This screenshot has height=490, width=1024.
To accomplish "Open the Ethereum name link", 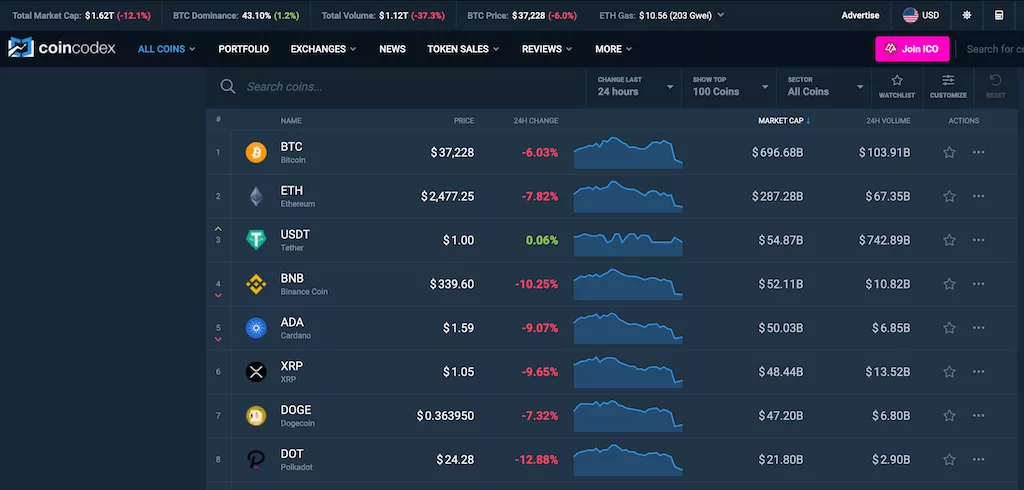I will pos(298,204).
